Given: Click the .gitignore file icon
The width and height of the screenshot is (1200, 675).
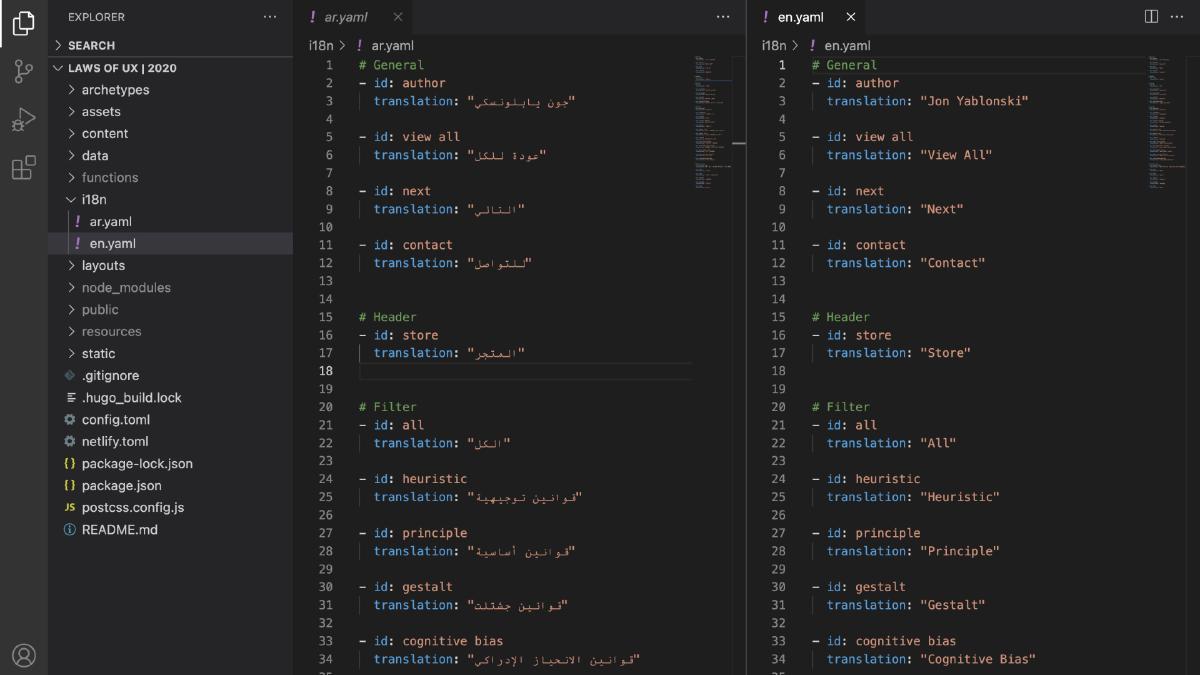Looking at the screenshot, I should [70, 376].
